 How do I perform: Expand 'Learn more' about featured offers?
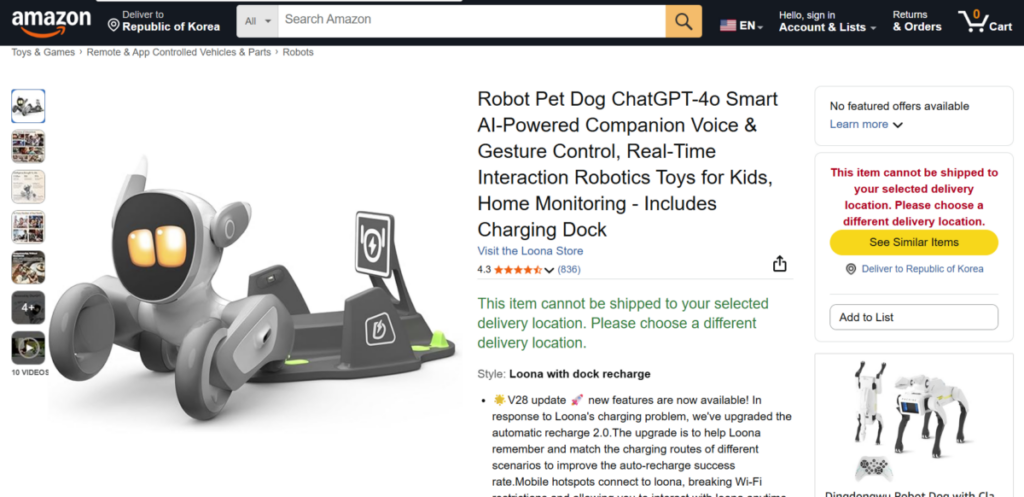point(866,124)
